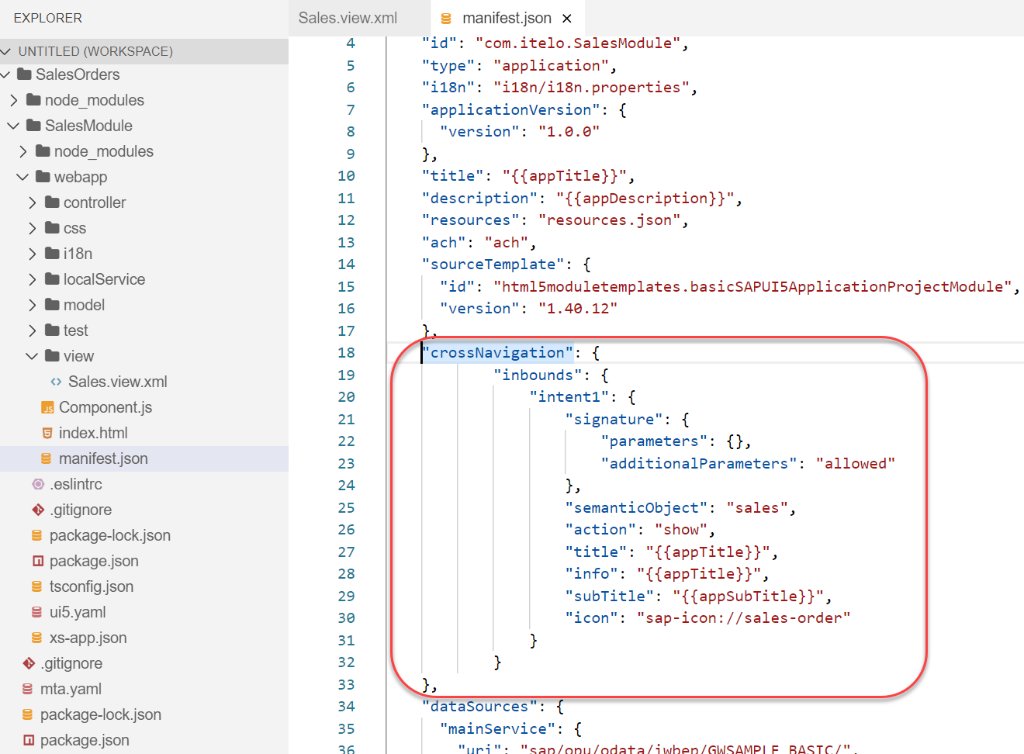1024x754 pixels.
Task: Expand the localService folder chevron
Action: coord(33,279)
